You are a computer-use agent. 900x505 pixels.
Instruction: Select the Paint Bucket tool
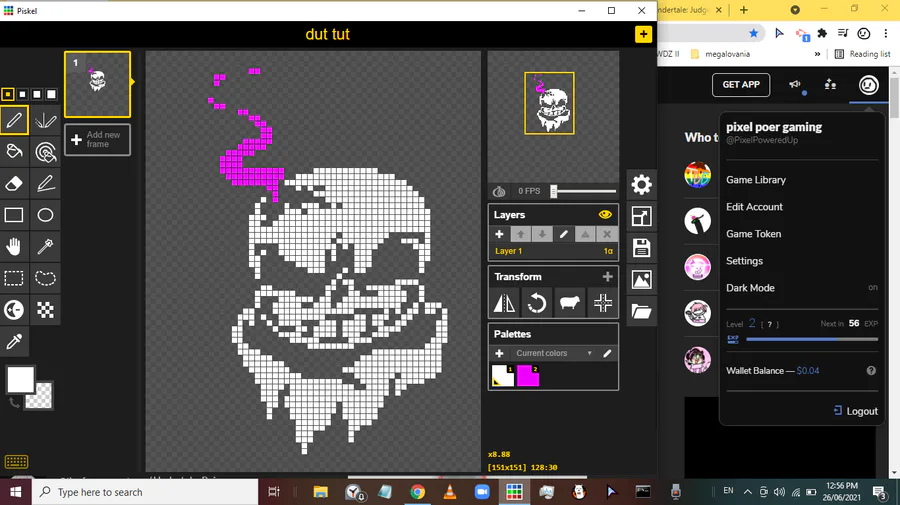[14, 152]
